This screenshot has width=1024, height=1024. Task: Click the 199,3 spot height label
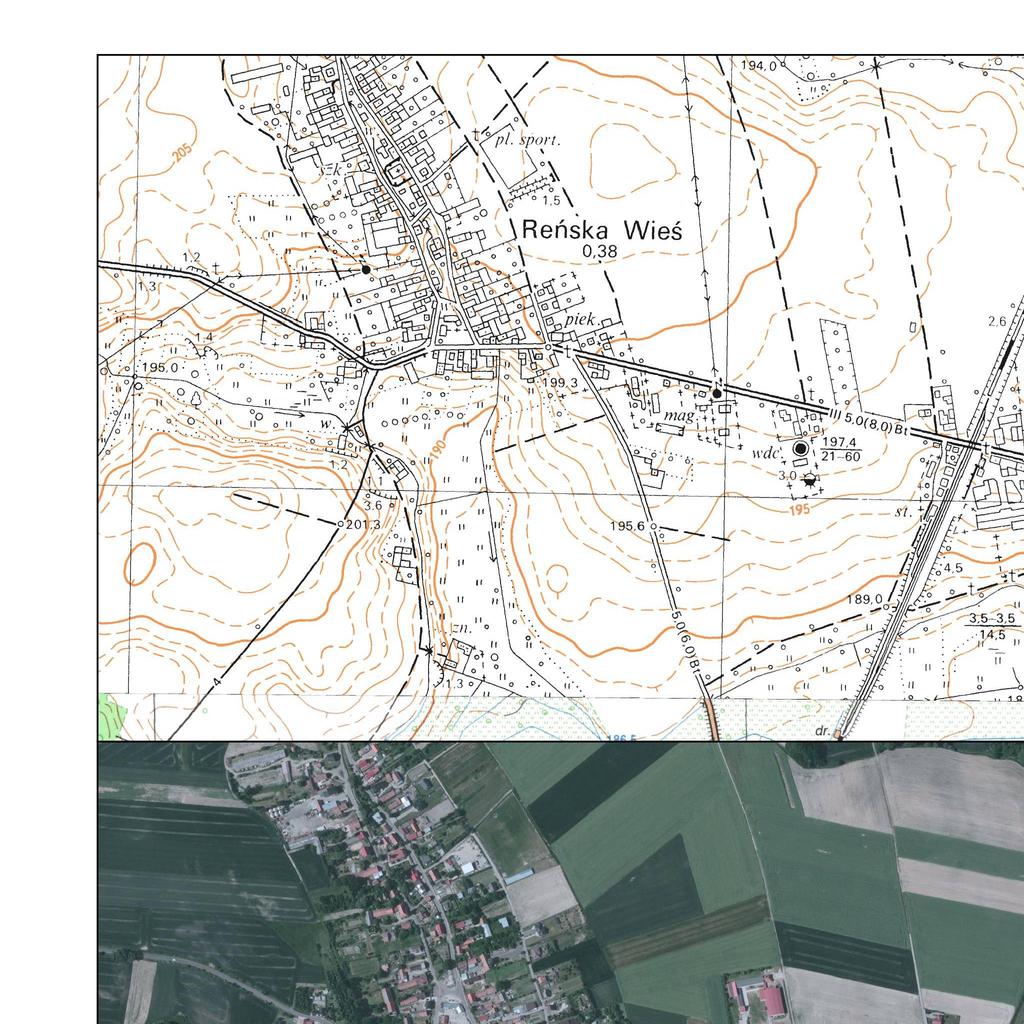[x=560, y=381]
